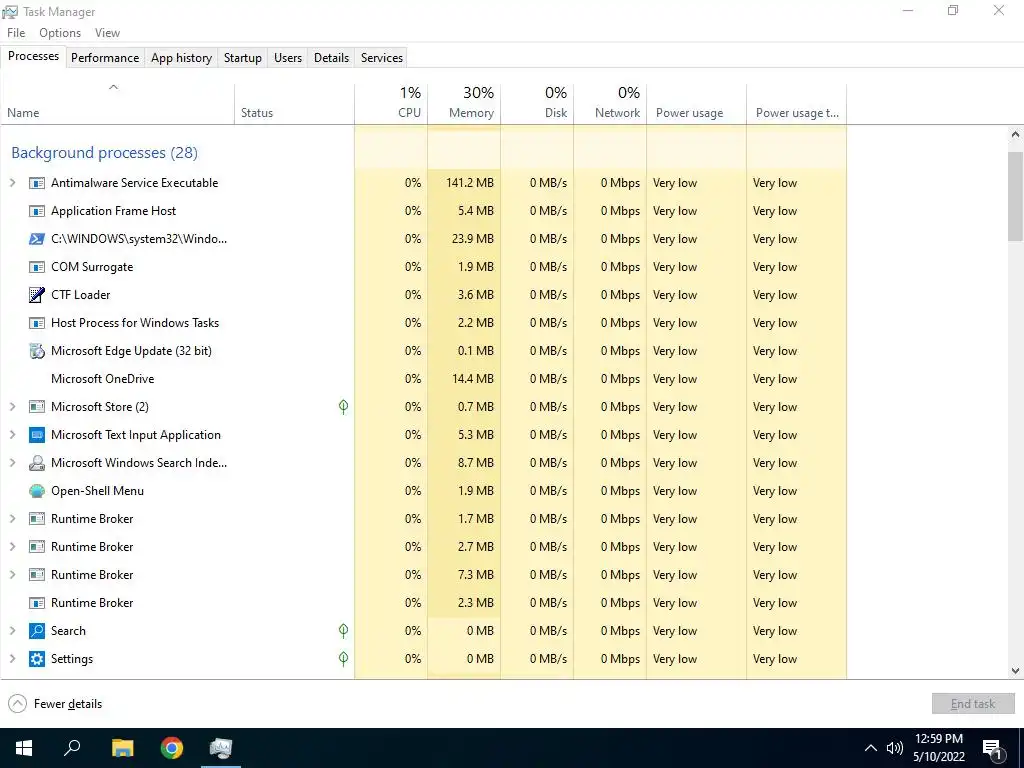Image resolution: width=1024 pixels, height=768 pixels.
Task: Click the green leaf status icon for Microsoft Store
Action: [x=344, y=407]
